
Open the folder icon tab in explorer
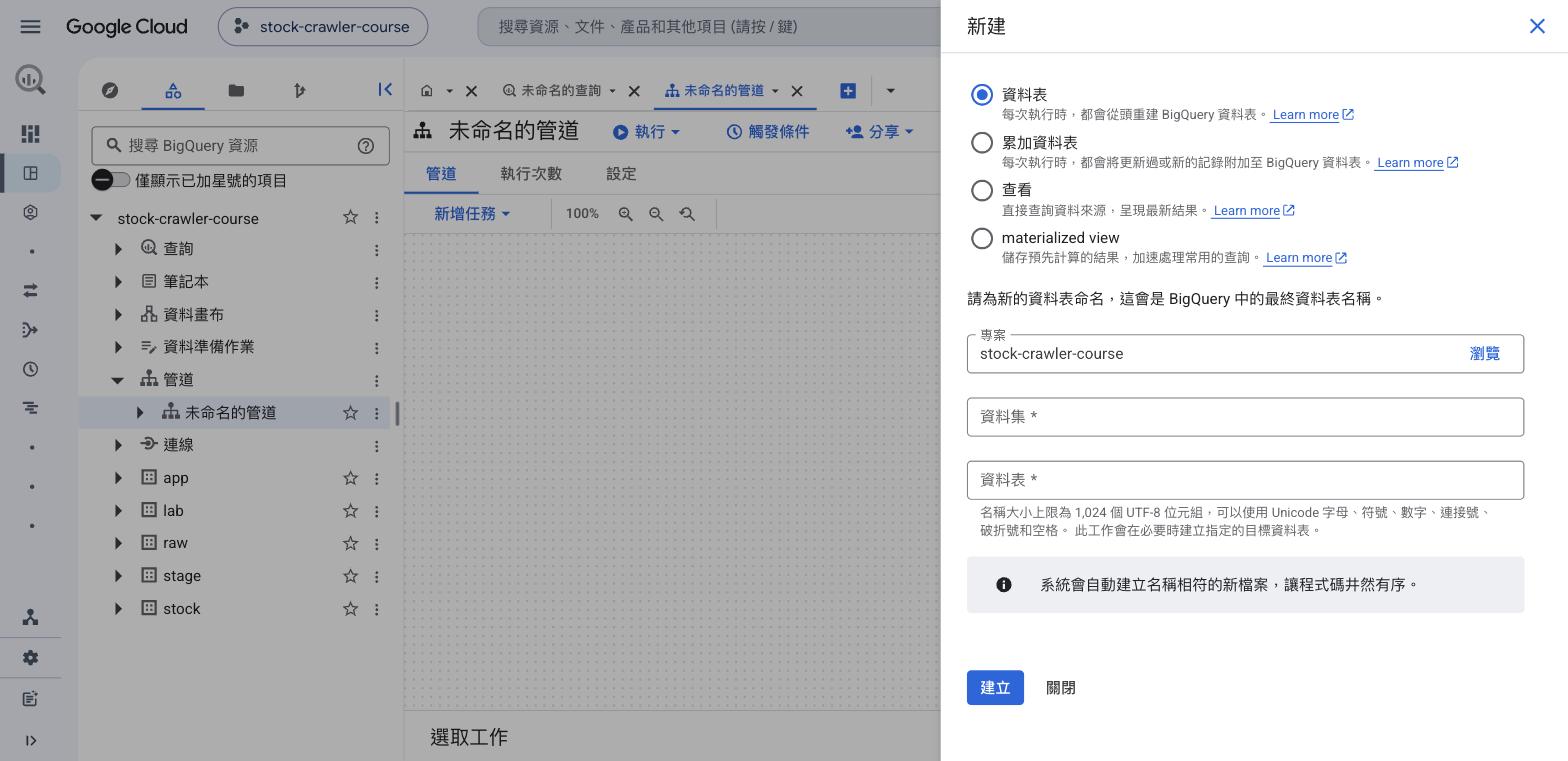coord(236,91)
